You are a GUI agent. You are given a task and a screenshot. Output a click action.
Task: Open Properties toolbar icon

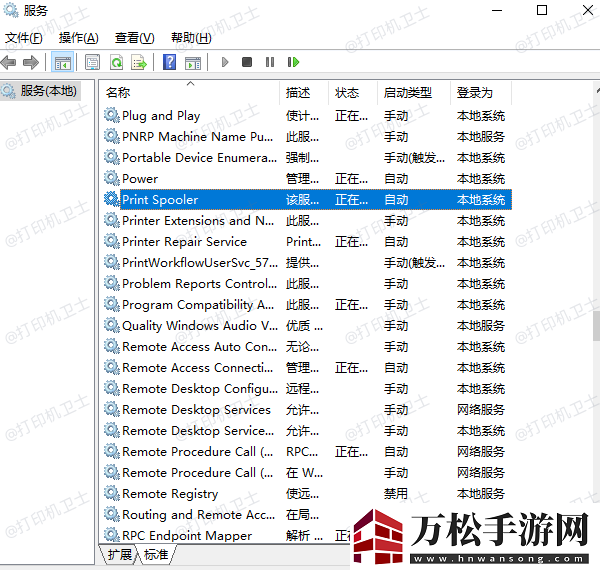[92, 62]
